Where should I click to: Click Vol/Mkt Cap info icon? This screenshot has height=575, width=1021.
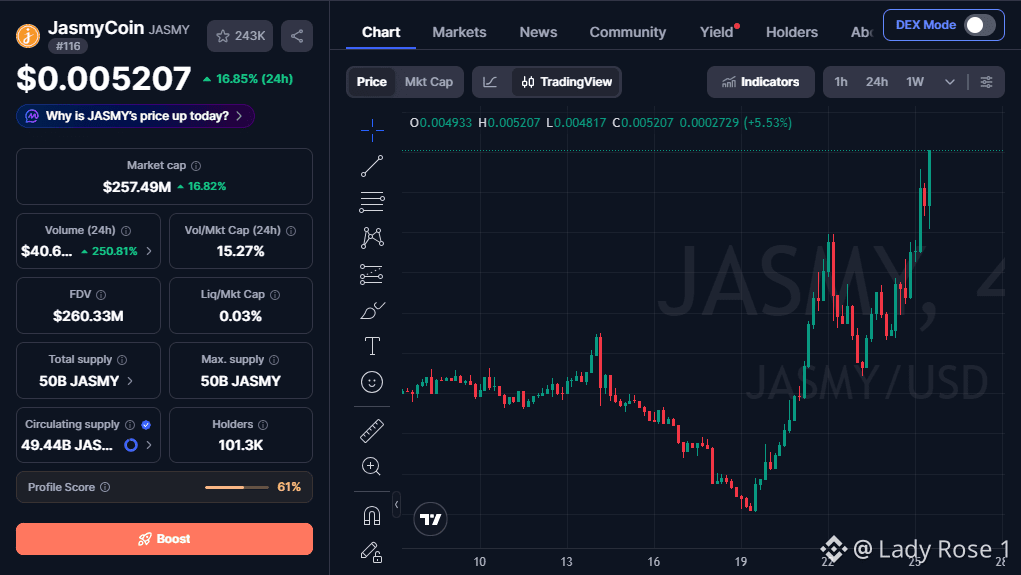pos(291,231)
